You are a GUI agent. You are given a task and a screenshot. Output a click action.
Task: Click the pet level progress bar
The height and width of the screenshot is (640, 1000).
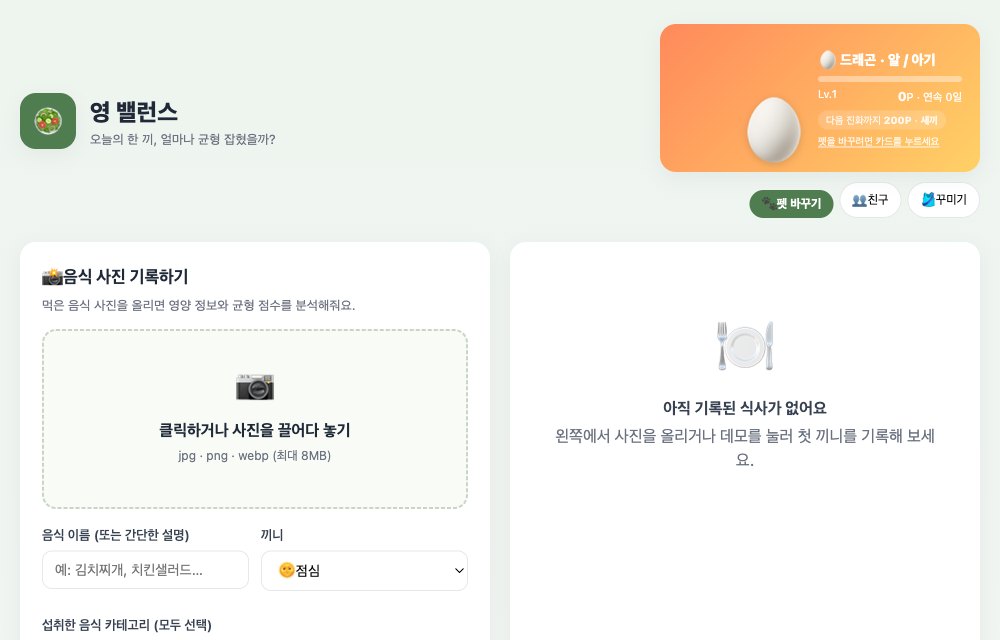pos(890,79)
